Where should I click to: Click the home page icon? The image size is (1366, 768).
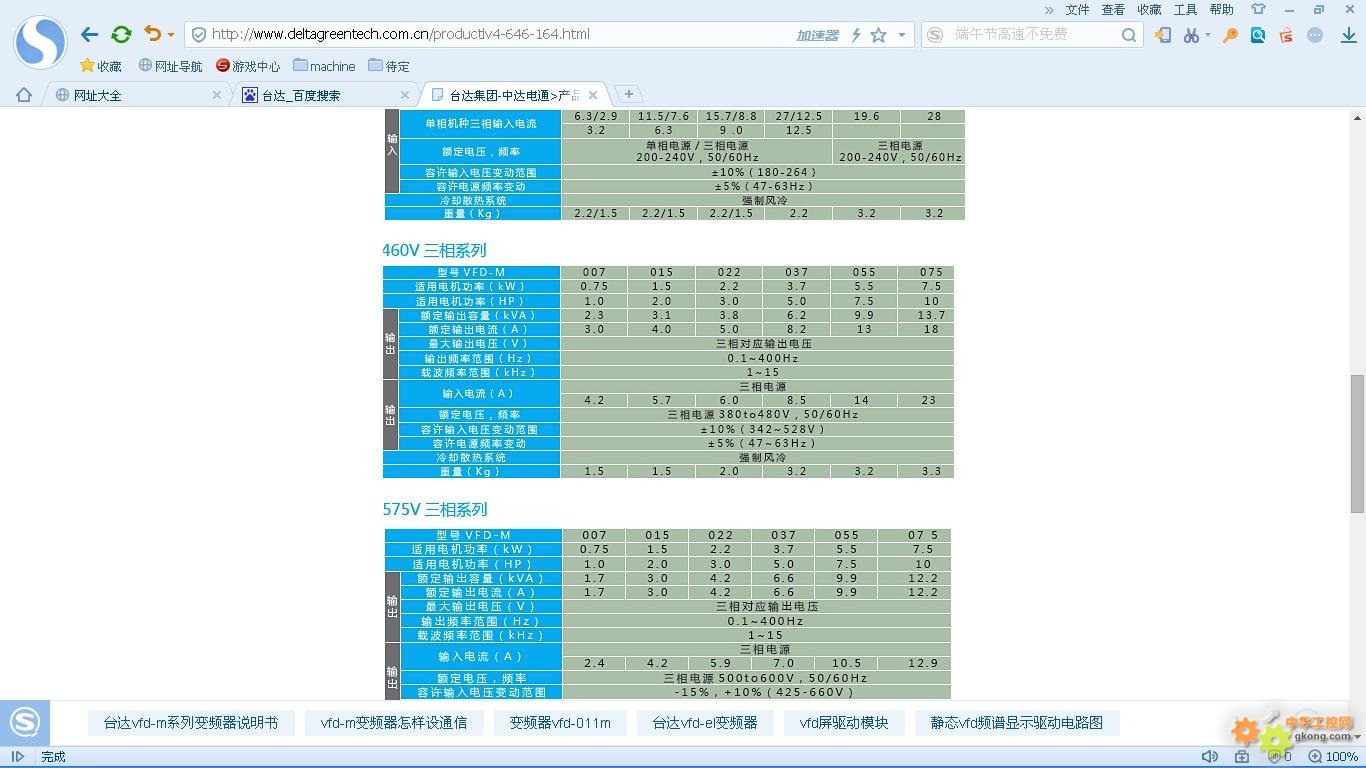pos(24,95)
